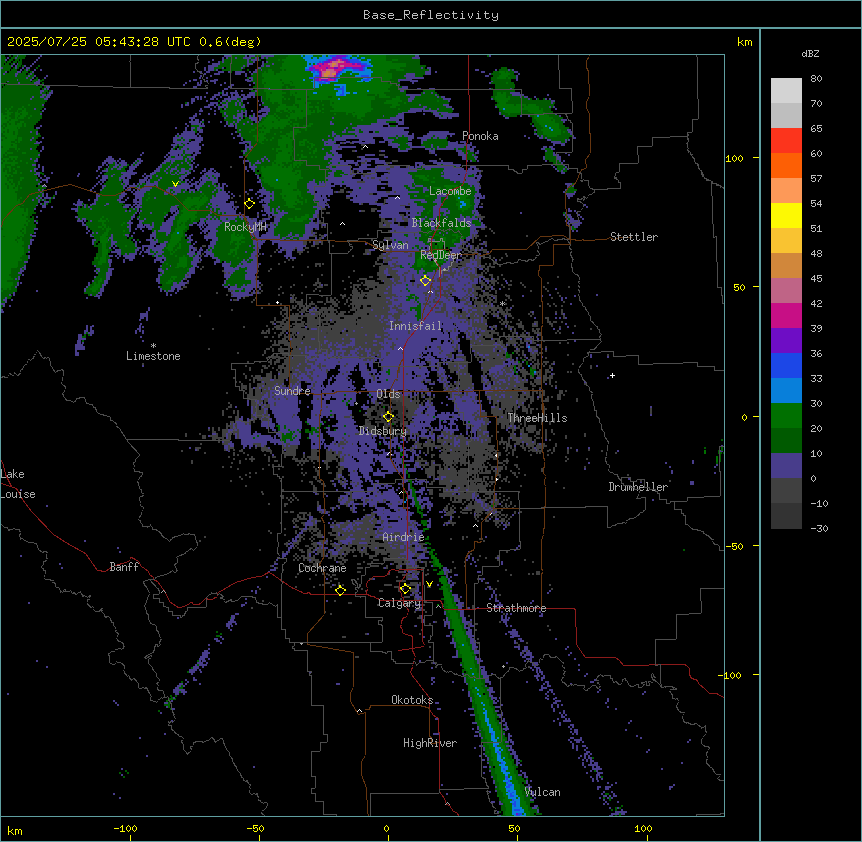Click the Drumheller town label
This screenshot has height=842, width=862.
point(638,487)
